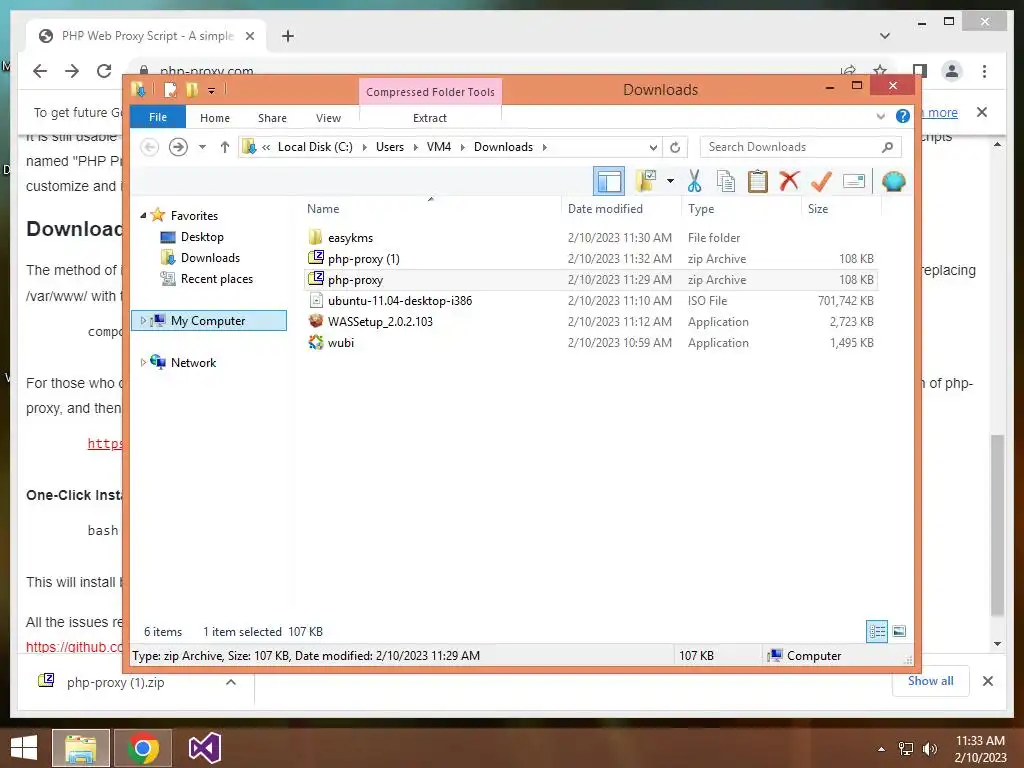Open Chrome three-dot menu

[984, 71]
